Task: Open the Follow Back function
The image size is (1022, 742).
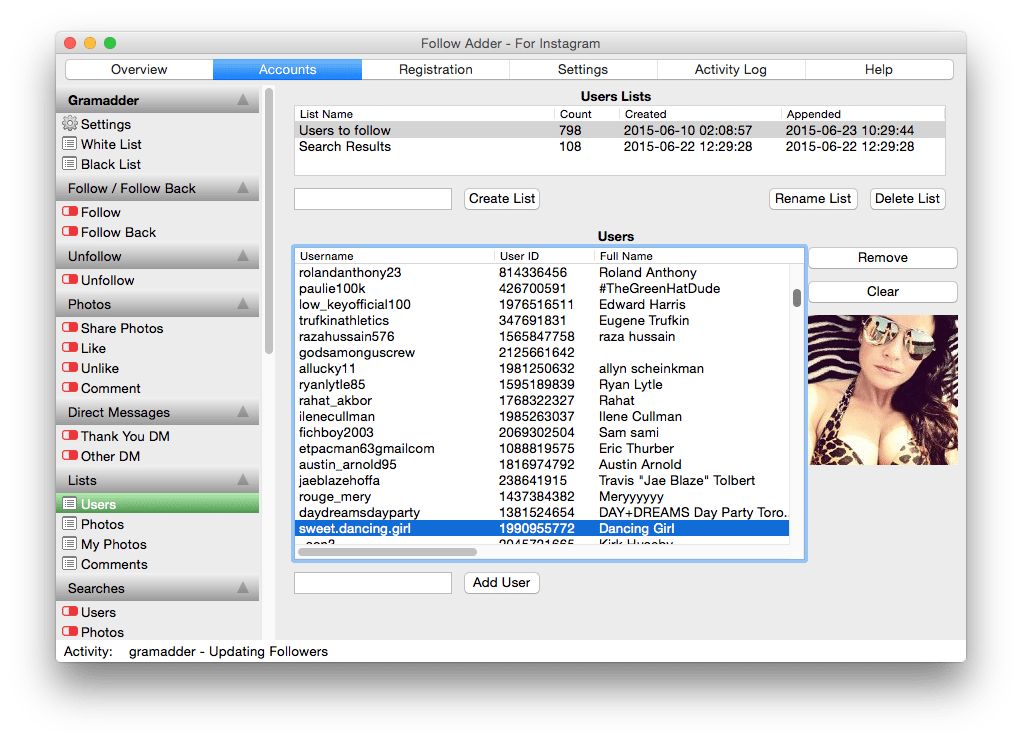Action: [112, 232]
